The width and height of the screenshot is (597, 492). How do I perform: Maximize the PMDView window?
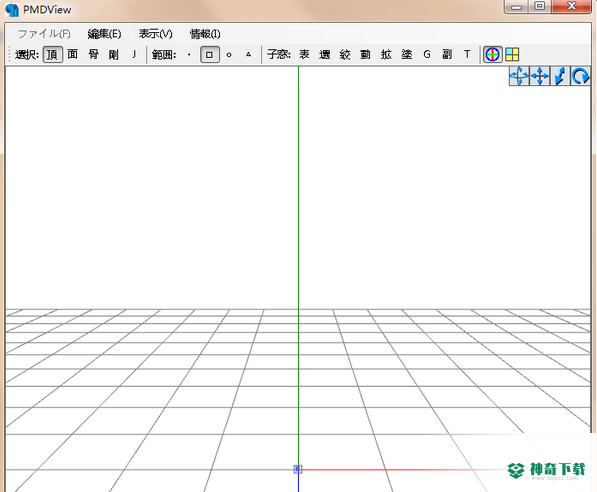[539, 6]
